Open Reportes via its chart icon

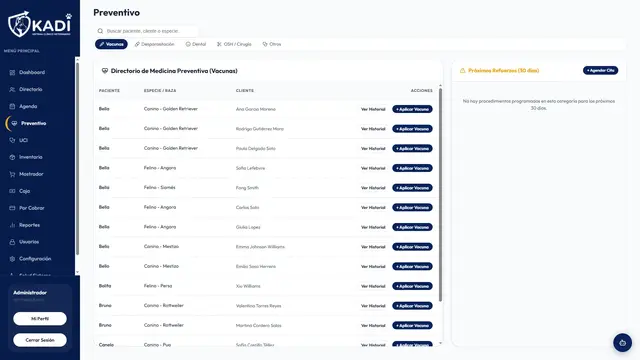pyautogui.click(x=12, y=225)
